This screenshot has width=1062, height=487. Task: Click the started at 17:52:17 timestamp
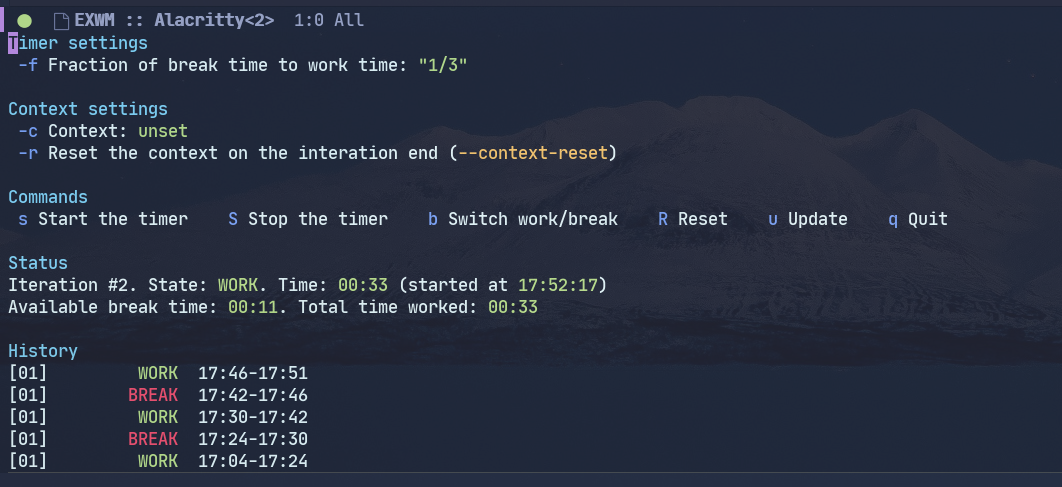pos(557,285)
